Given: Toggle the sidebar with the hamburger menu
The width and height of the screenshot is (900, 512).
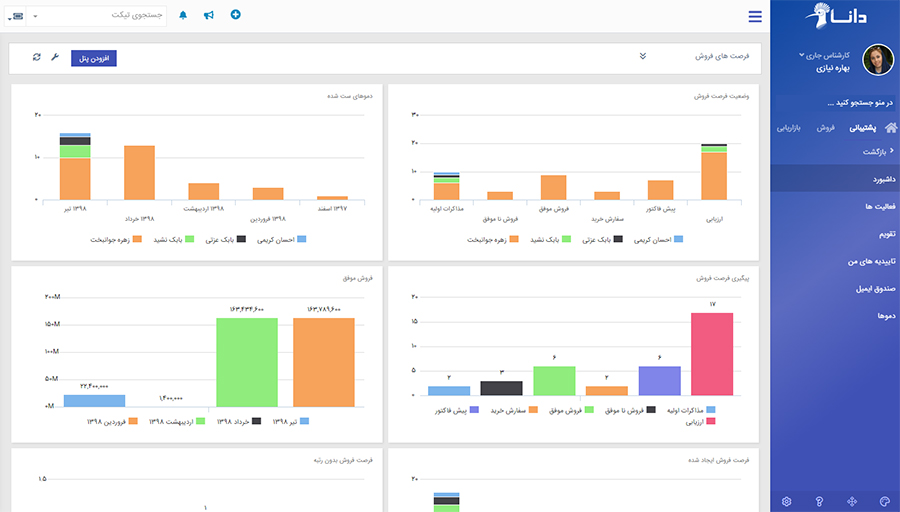Looking at the screenshot, I should (x=754, y=16).
